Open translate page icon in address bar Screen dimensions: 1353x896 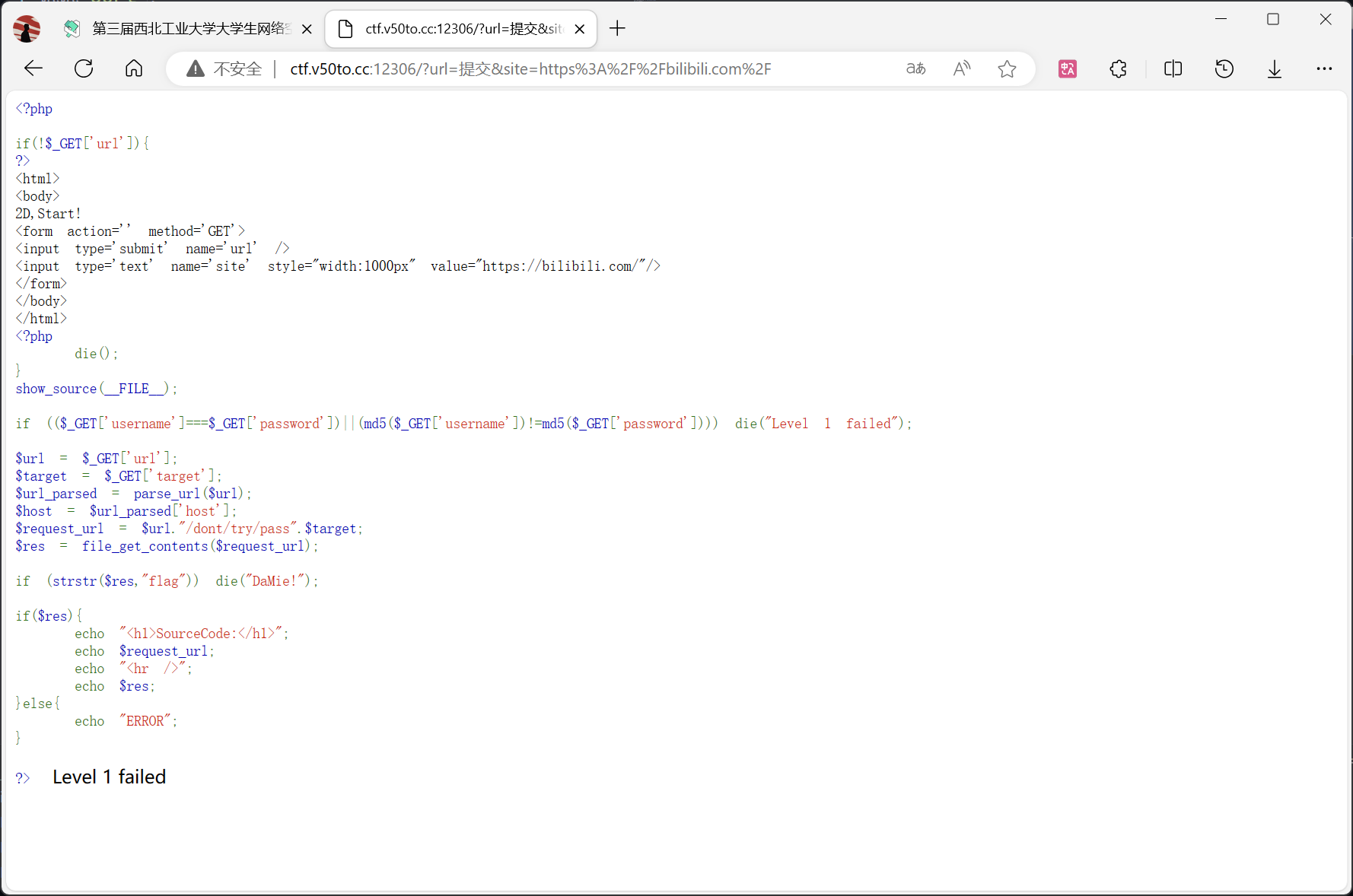click(916, 69)
